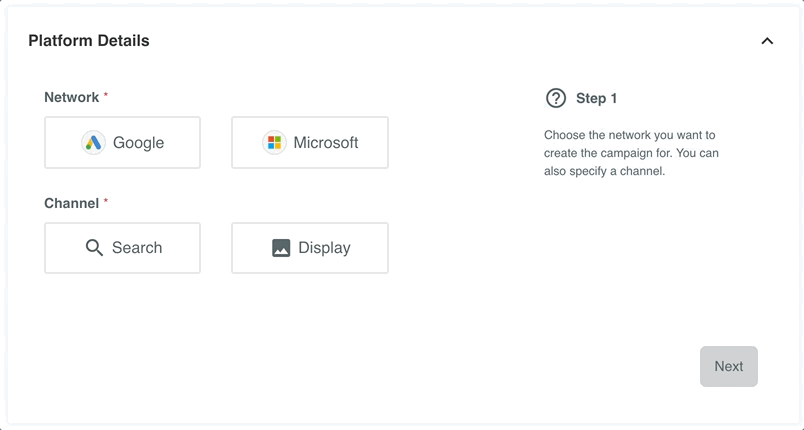Select Google as the network

tap(123, 142)
